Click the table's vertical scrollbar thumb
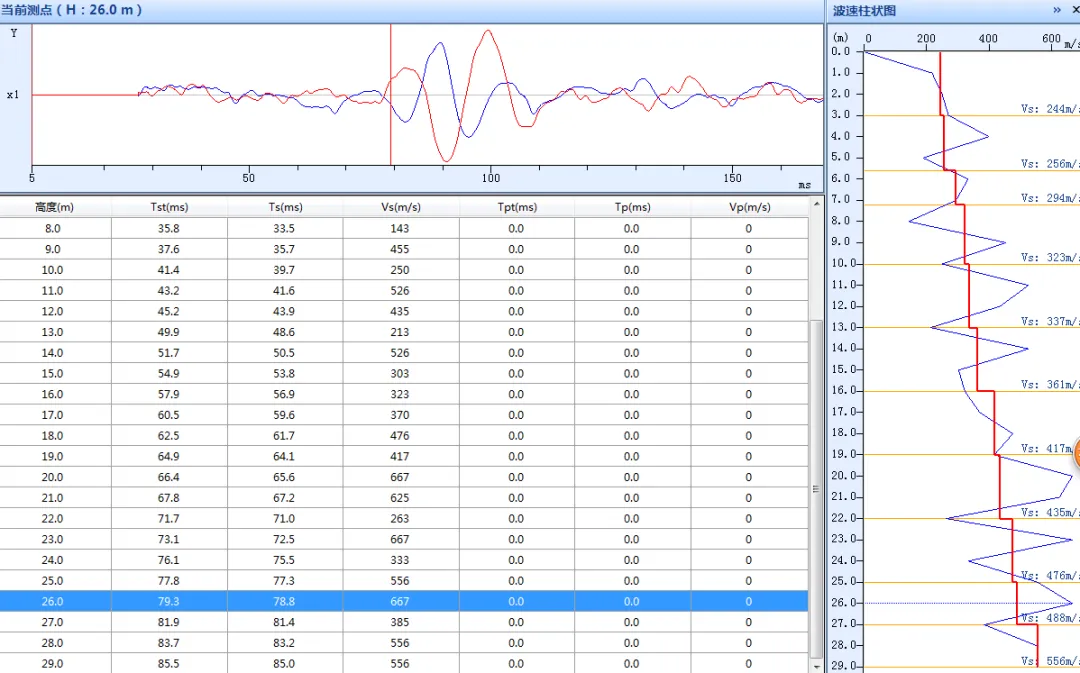1080x673 pixels. [815, 490]
